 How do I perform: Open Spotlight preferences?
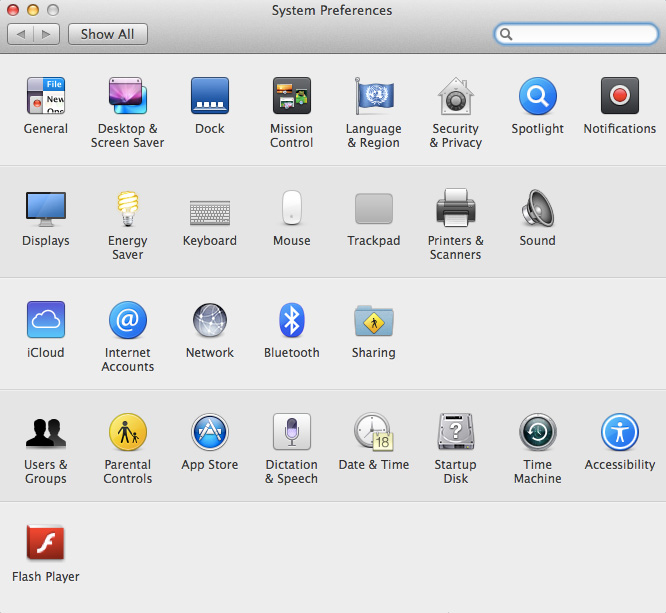coord(538,97)
